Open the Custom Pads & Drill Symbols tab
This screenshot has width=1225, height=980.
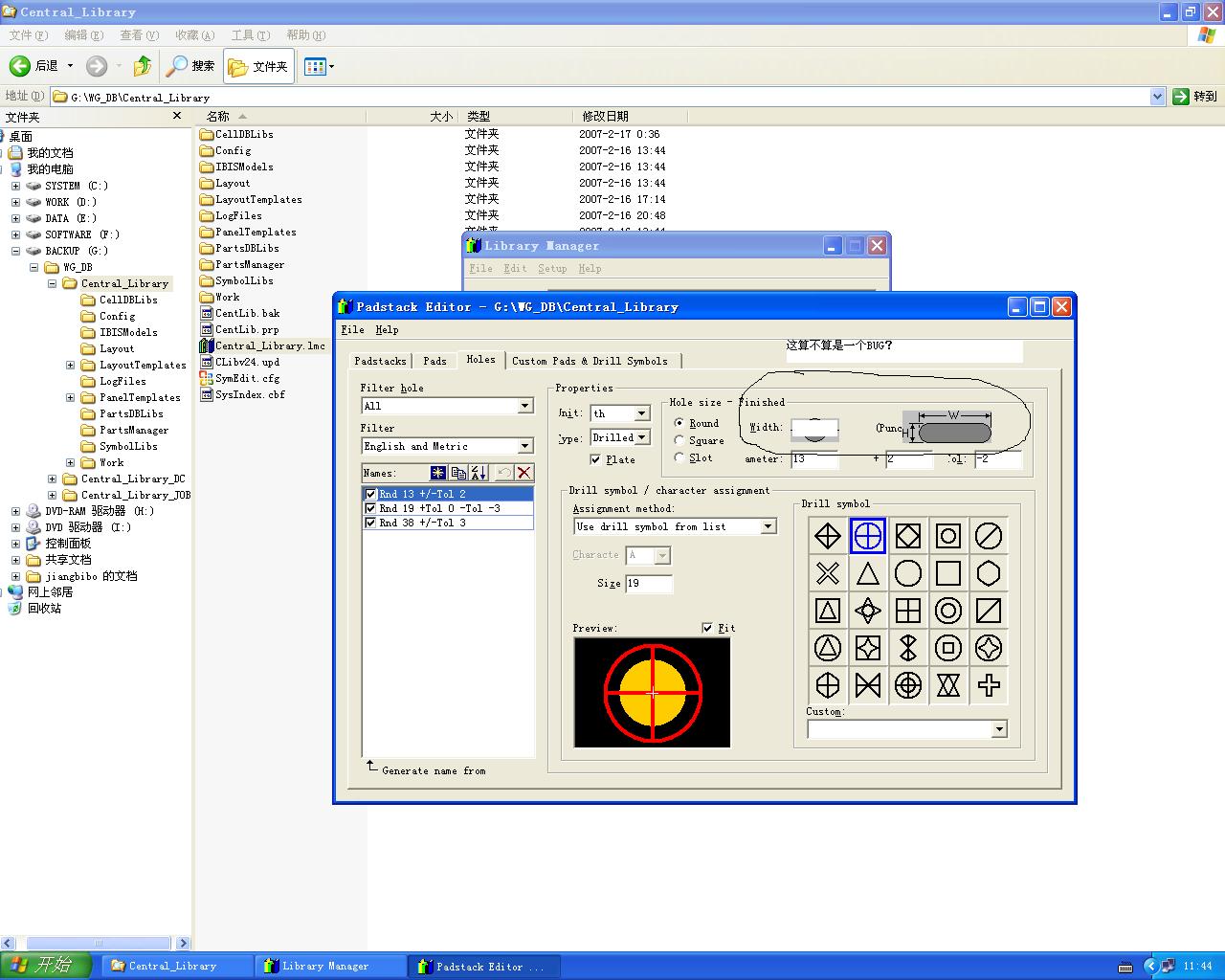point(590,361)
